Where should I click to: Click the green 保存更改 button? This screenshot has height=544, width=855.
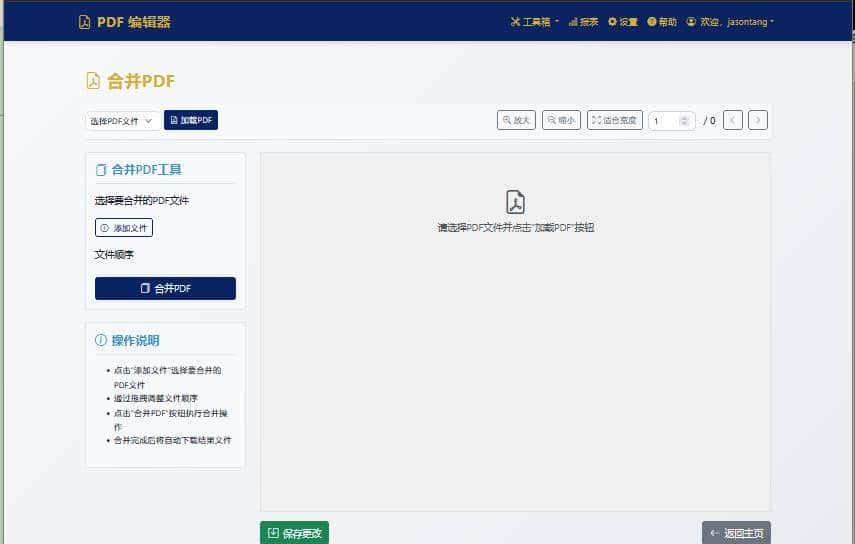click(294, 533)
